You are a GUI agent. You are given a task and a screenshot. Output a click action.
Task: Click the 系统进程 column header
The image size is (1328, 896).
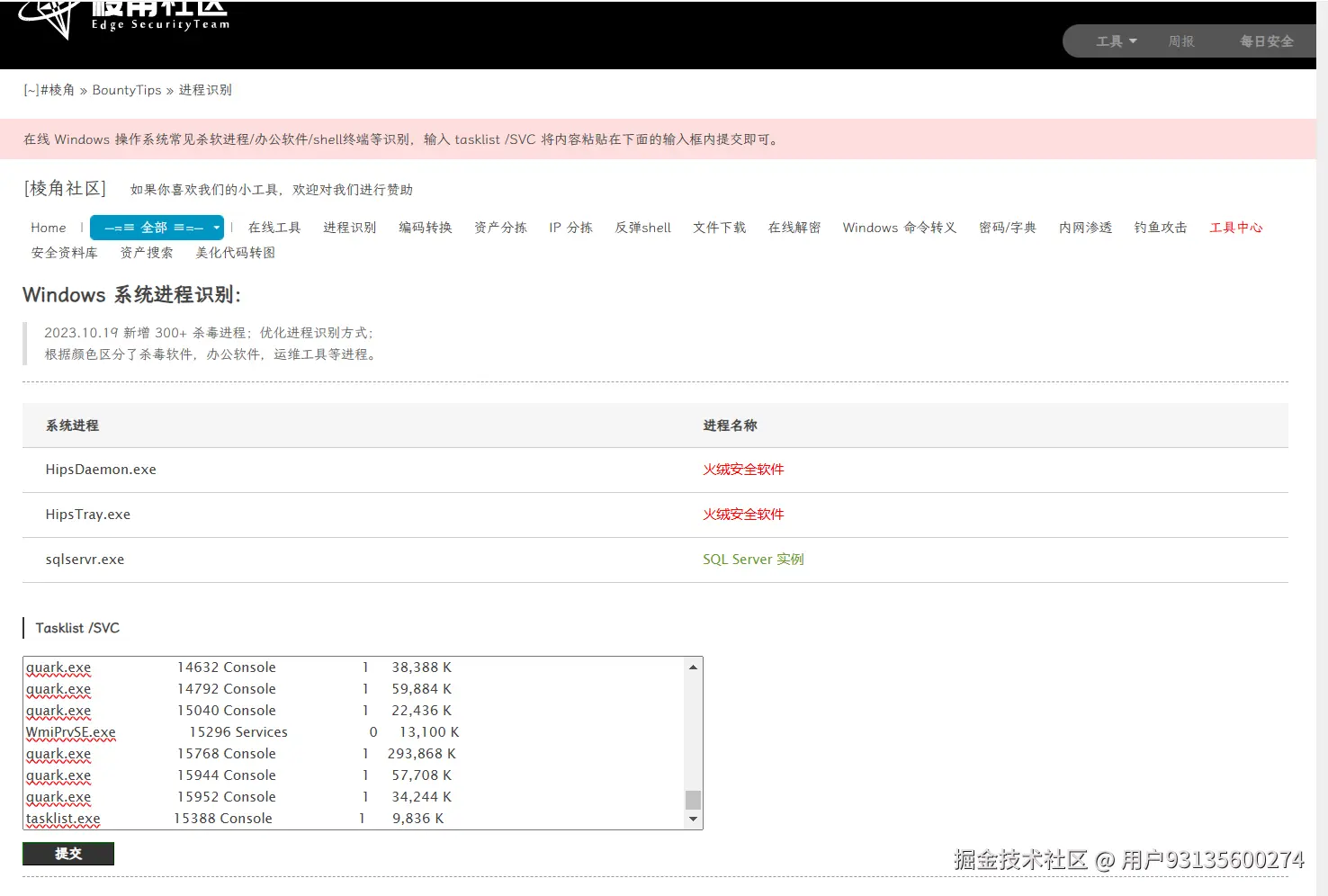tap(72, 426)
